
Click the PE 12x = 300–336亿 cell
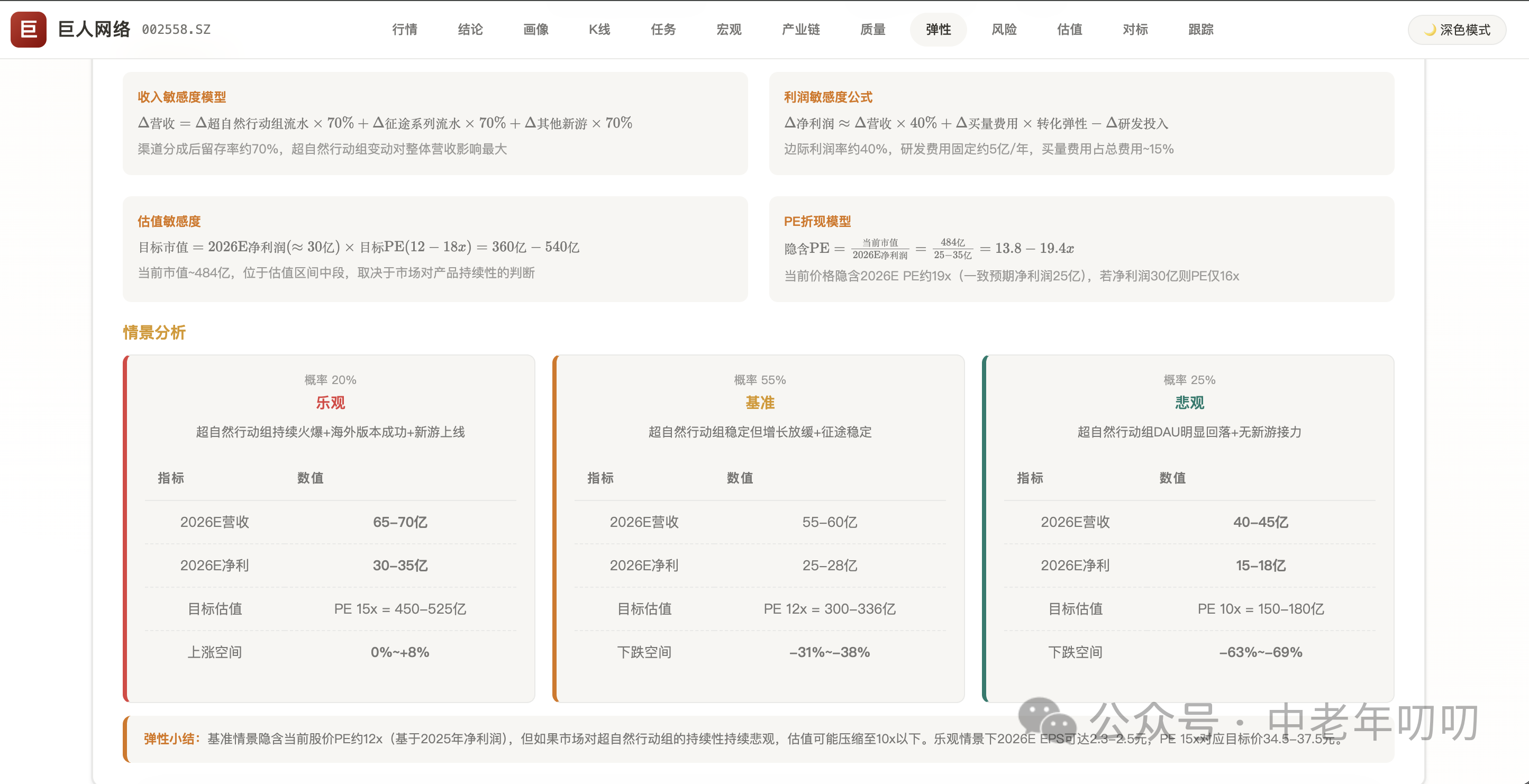pyautogui.click(x=830, y=609)
